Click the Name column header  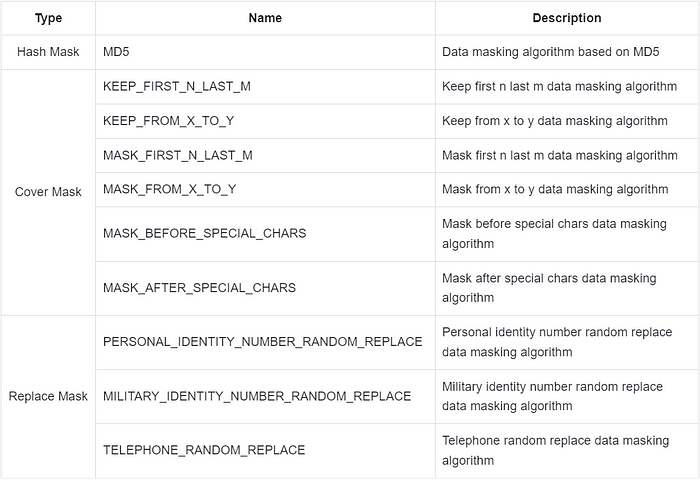tap(265, 18)
